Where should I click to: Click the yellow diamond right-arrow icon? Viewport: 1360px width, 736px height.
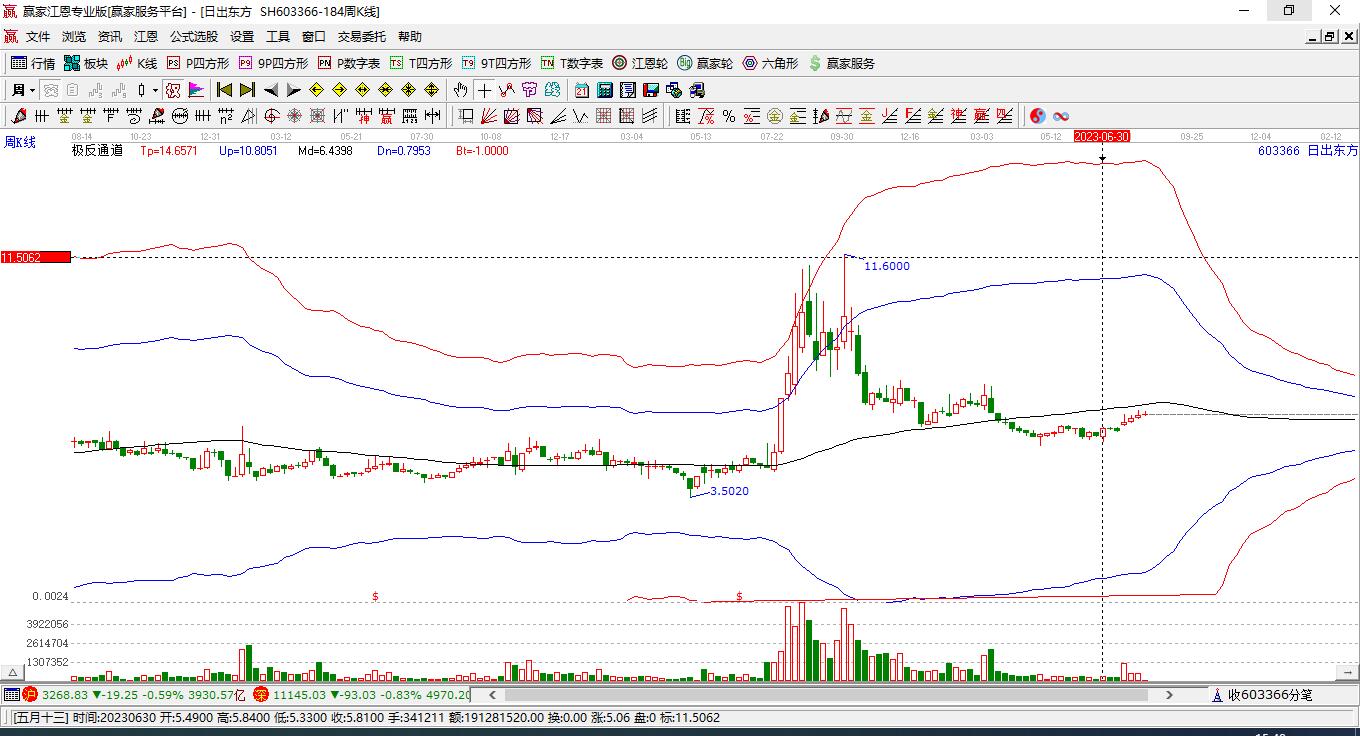click(340, 90)
